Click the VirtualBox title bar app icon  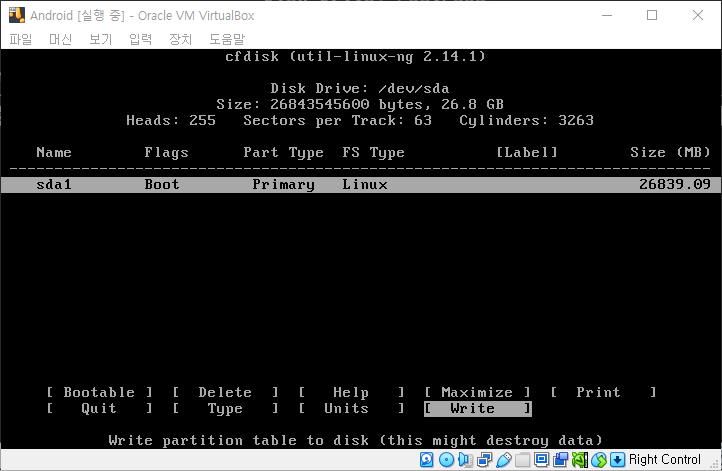pos(17,15)
